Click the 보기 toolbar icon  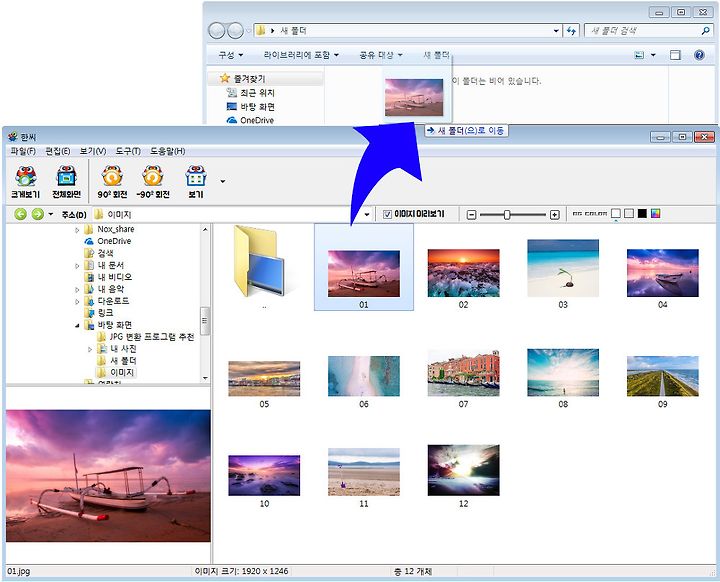196,182
